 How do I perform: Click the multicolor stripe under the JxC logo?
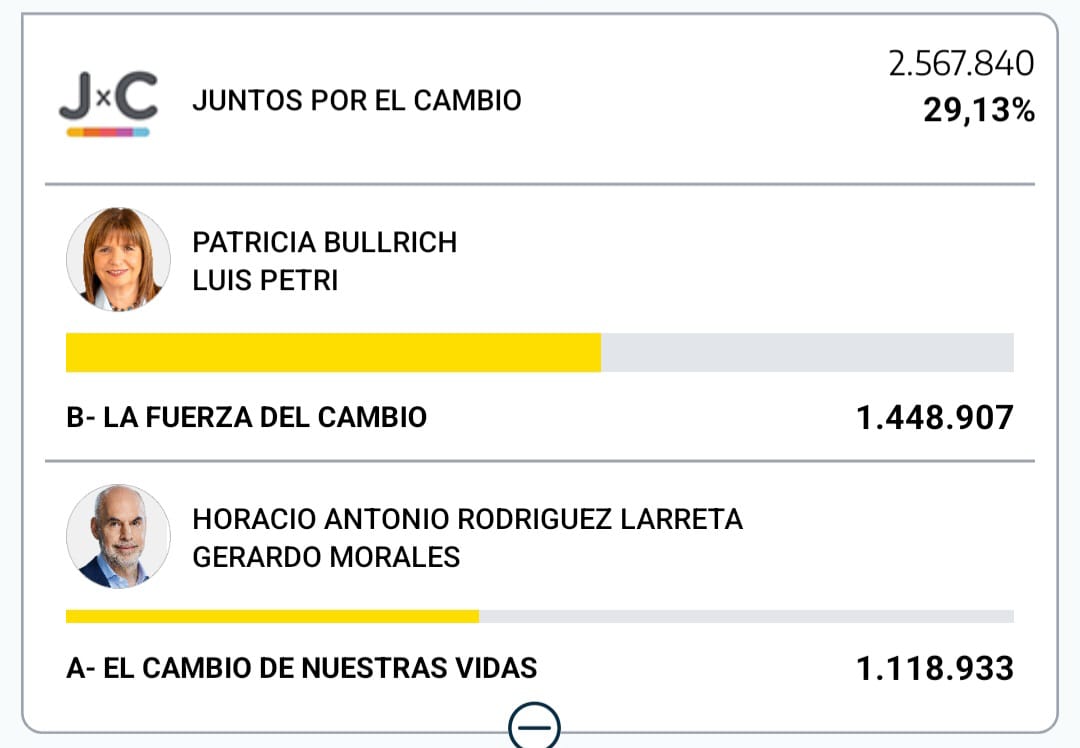click(108, 132)
